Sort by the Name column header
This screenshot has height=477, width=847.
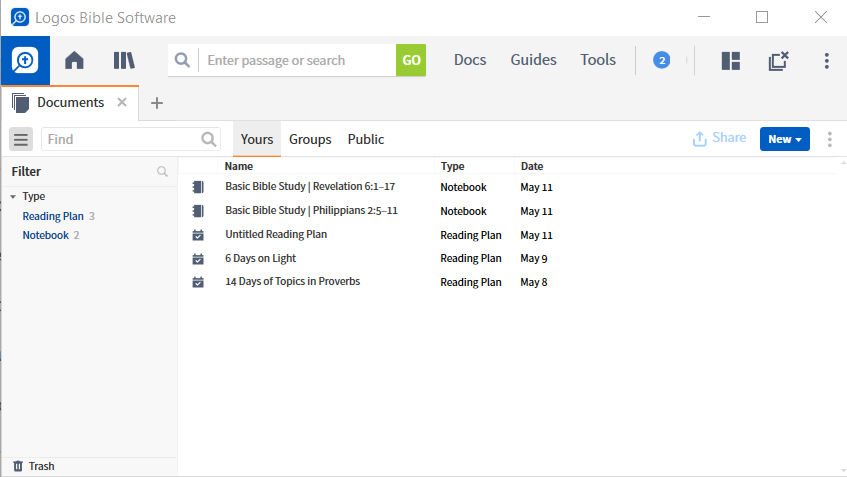(239, 166)
